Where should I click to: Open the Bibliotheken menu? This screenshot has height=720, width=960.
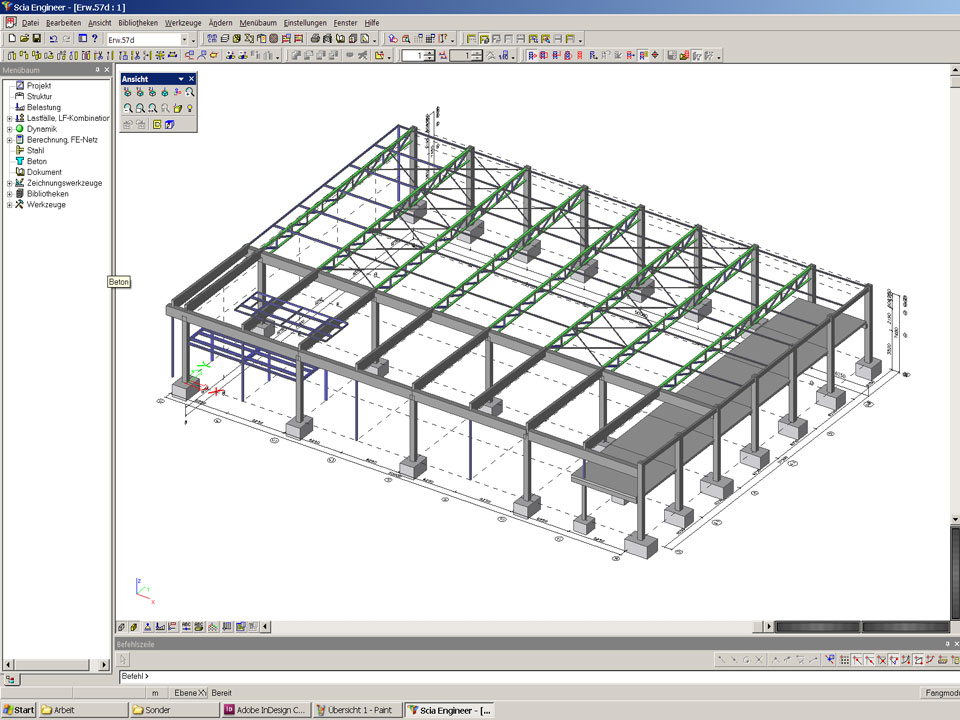pyautogui.click(x=138, y=22)
